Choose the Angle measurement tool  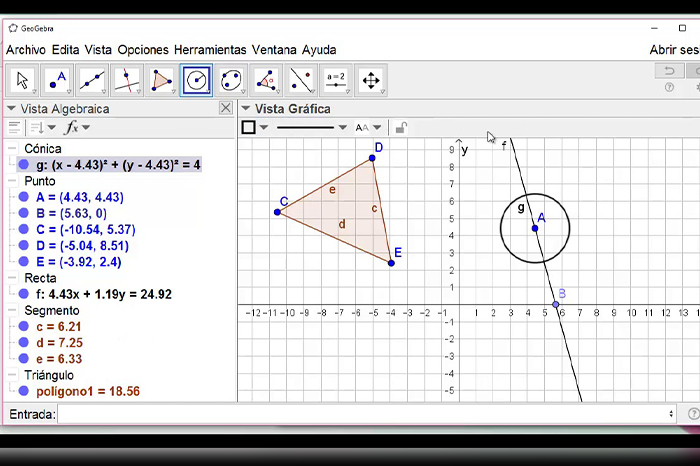[x=266, y=80]
